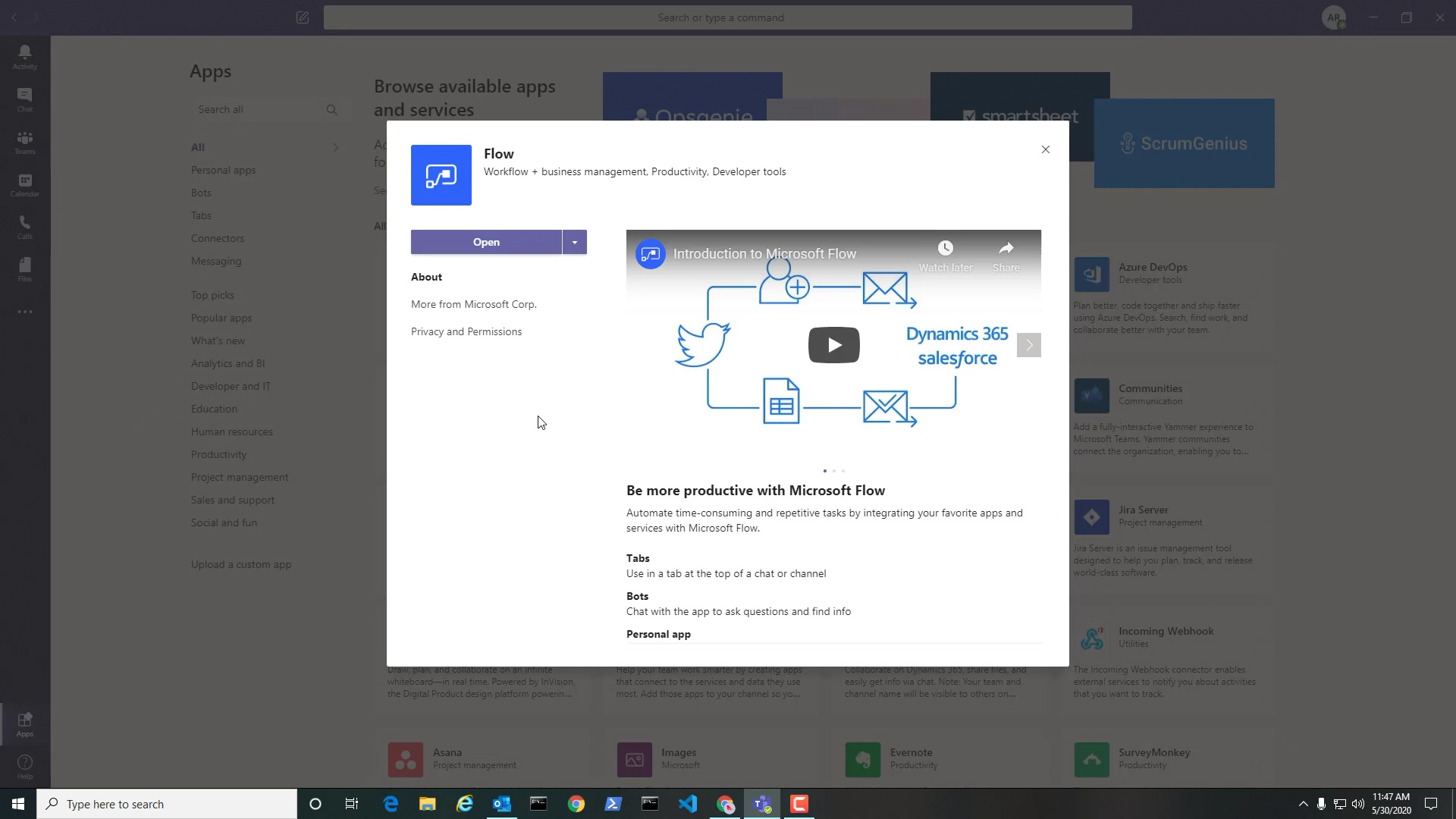This screenshot has width=1456, height=819.
Task: Open Teams in left sidebar
Action: [x=25, y=142]
